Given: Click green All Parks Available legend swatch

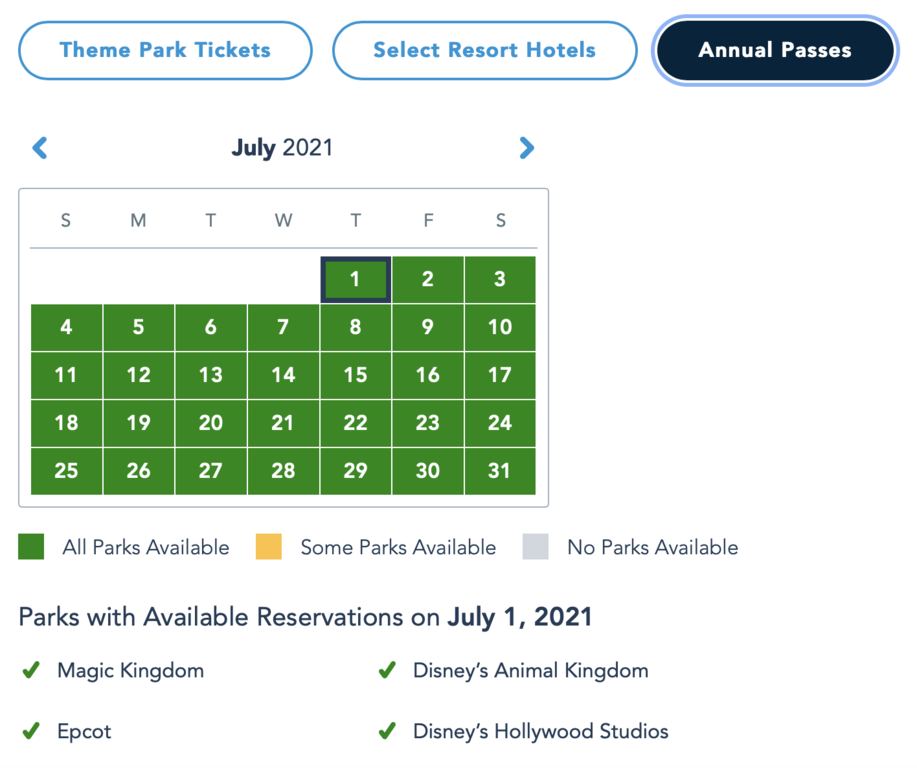Looking at the screenshot, I should click(x=31, y=547).
